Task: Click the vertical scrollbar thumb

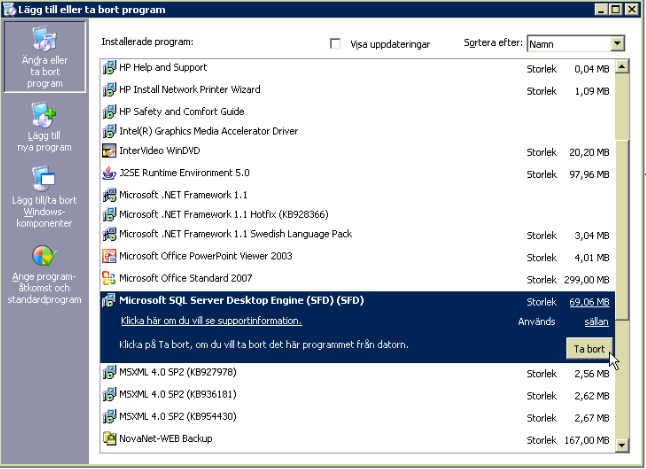Action: [x=622, y=229]
